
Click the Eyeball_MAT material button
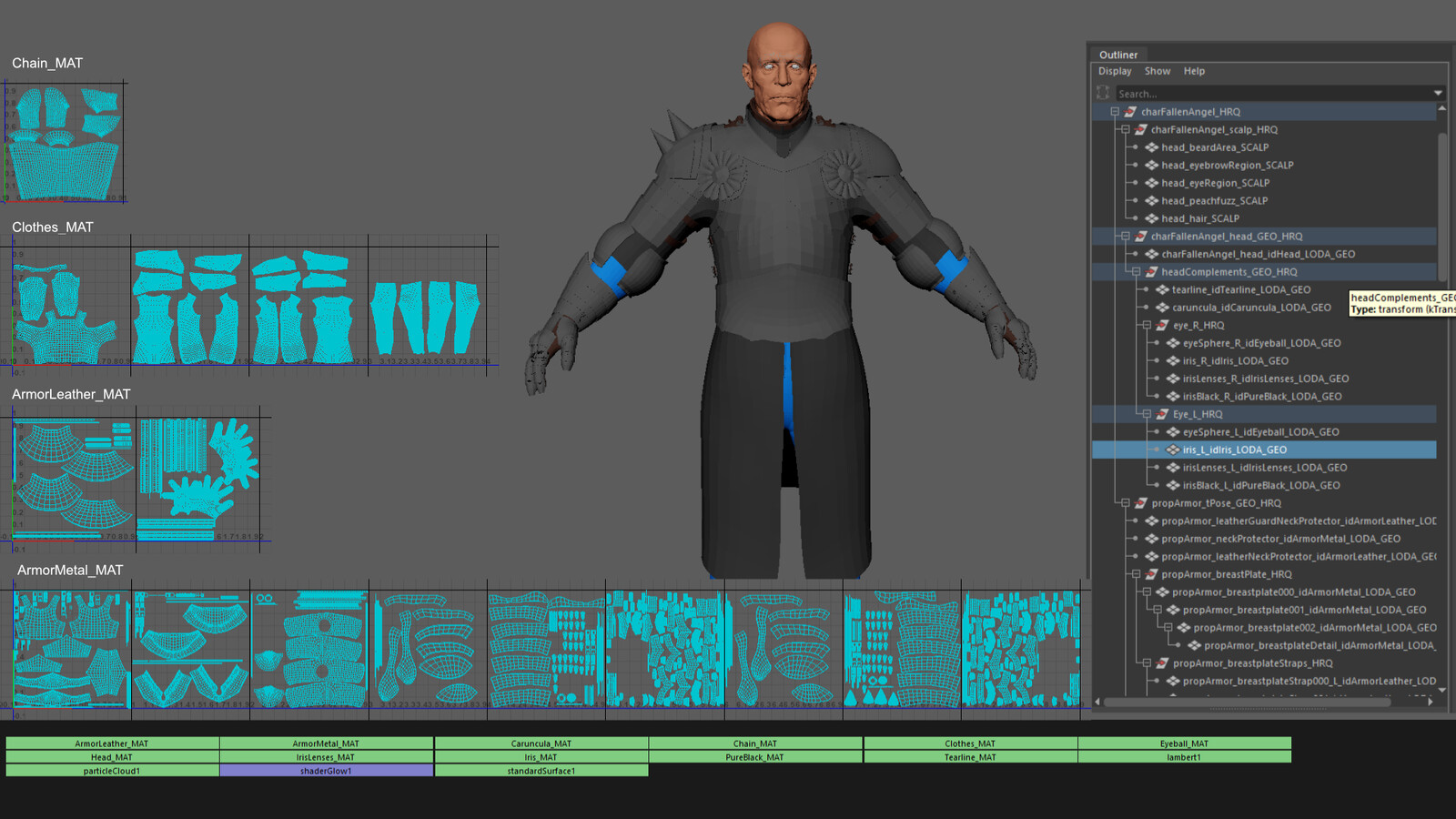1184,743
